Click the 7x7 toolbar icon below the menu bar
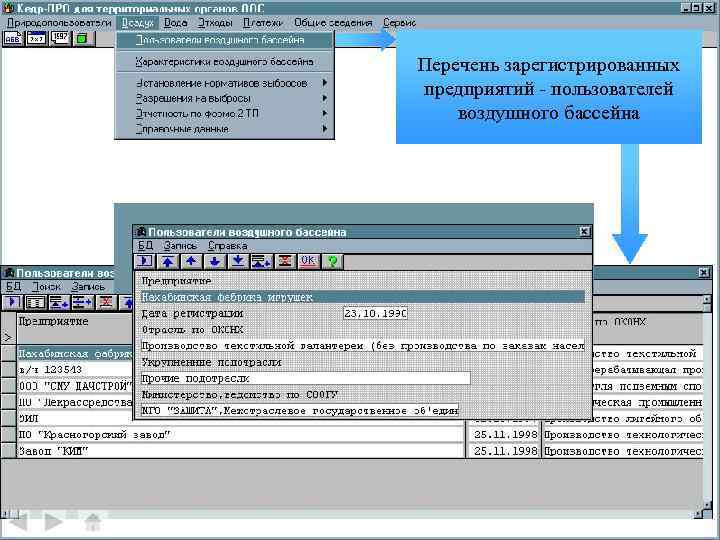 pos(36,38)
